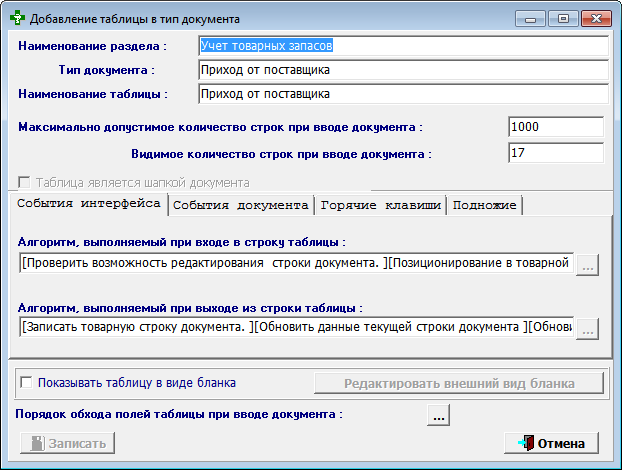Switch to the 'Подножие' tab
This screenshot has height=470, width=622.
[484, 205]
